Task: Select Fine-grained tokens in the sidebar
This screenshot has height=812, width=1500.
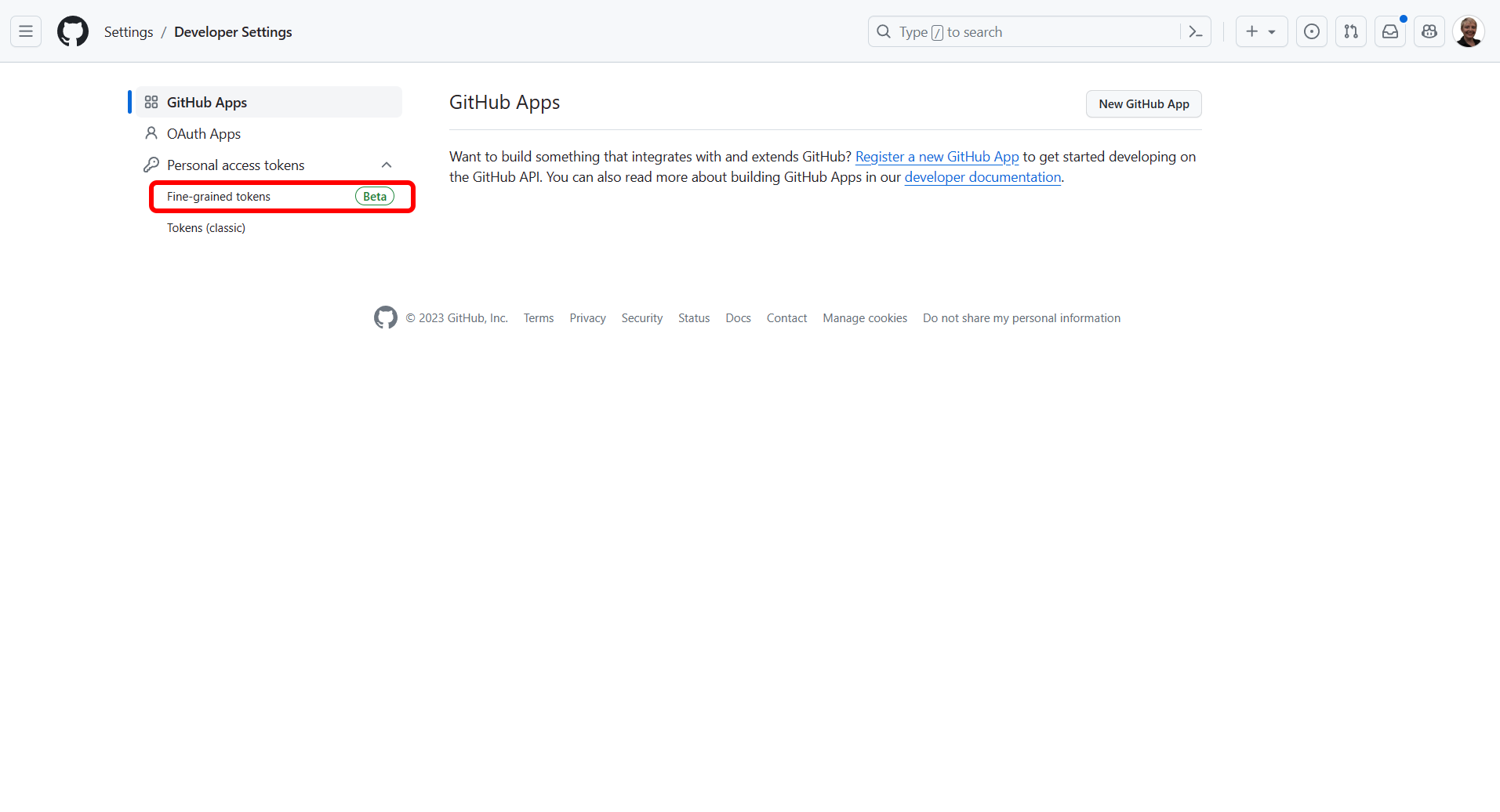Action: click(218, 196)
